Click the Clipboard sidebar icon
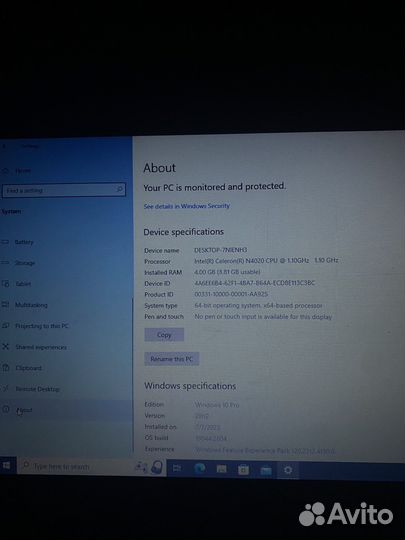405x540 pixels. point(6,367)
